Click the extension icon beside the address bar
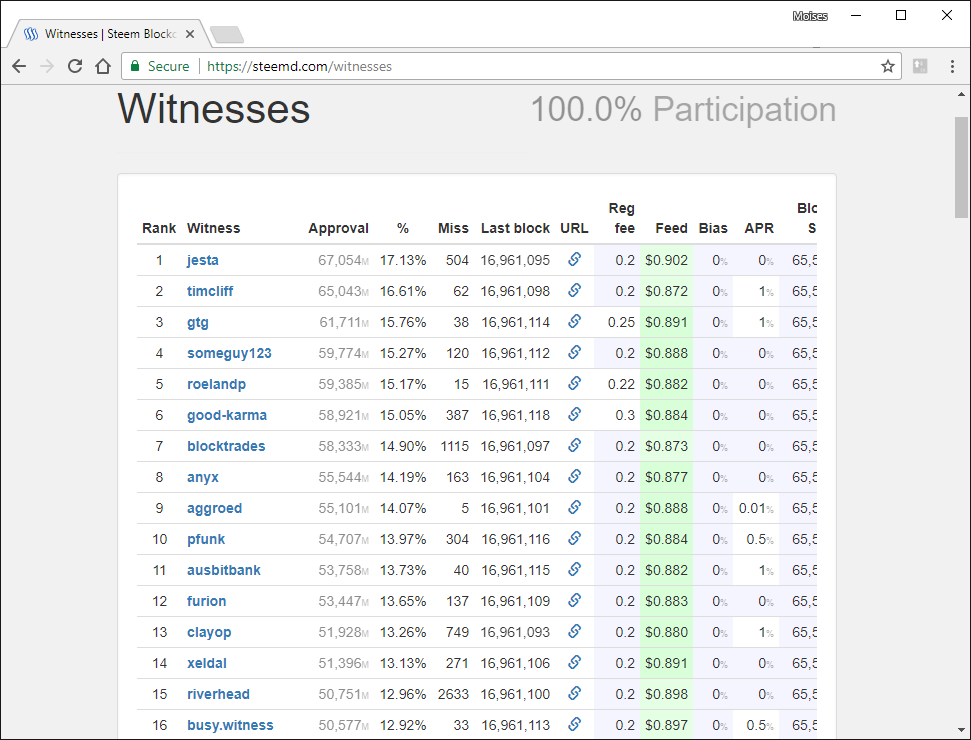971x740 pixels. pyautogui.click(x=920, y=66)
